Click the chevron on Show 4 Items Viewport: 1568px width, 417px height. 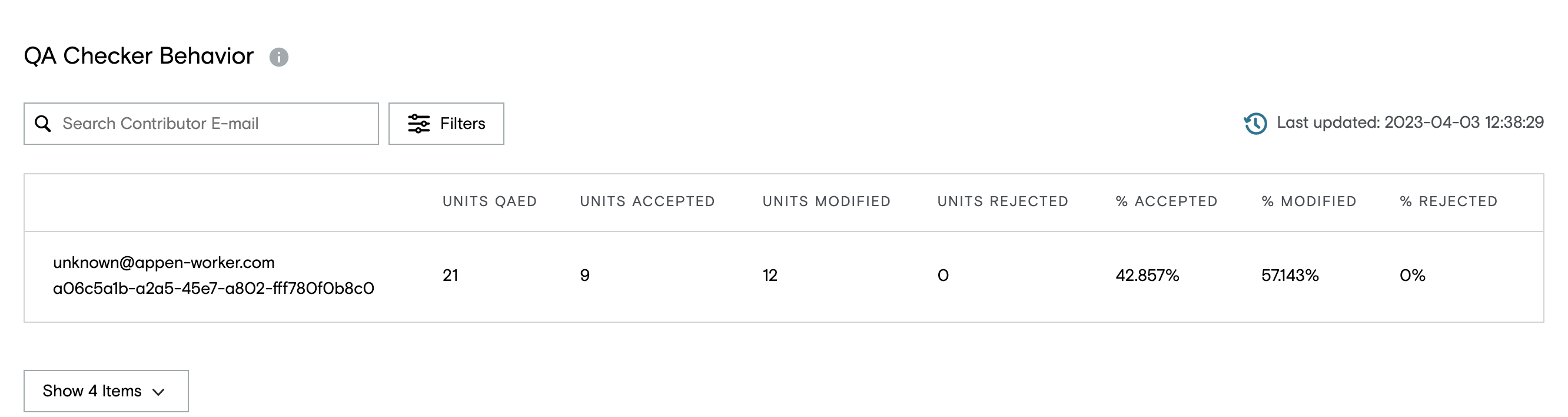pyautogui.click(x=158, y=392)
